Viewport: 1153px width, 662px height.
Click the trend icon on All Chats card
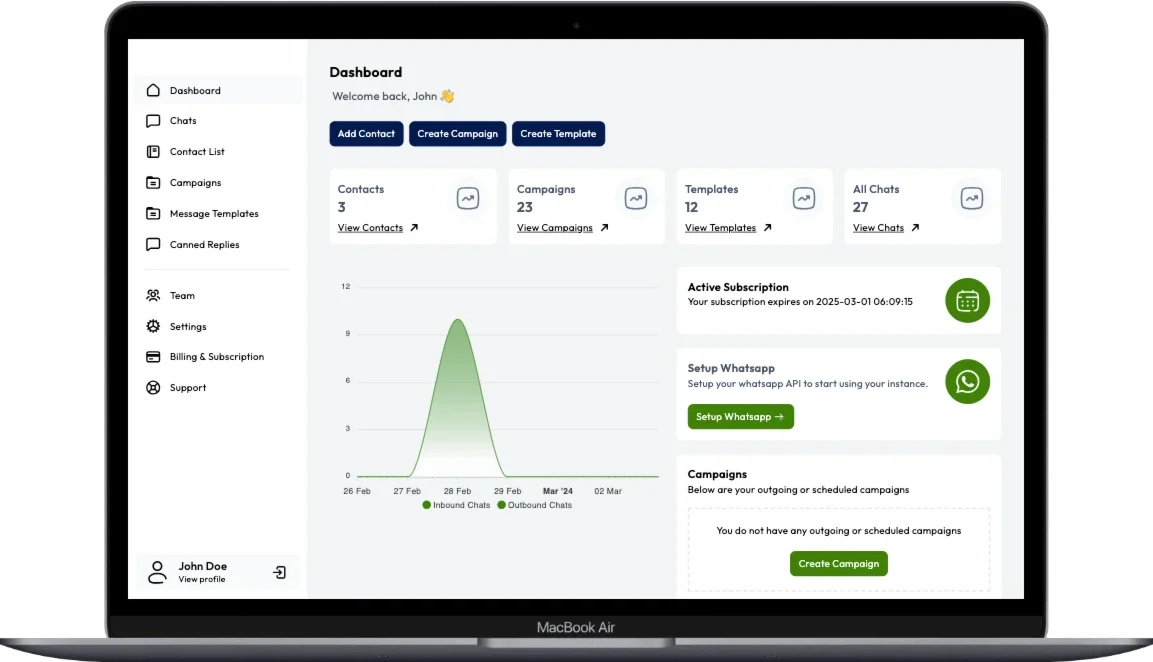click(972, 198)
